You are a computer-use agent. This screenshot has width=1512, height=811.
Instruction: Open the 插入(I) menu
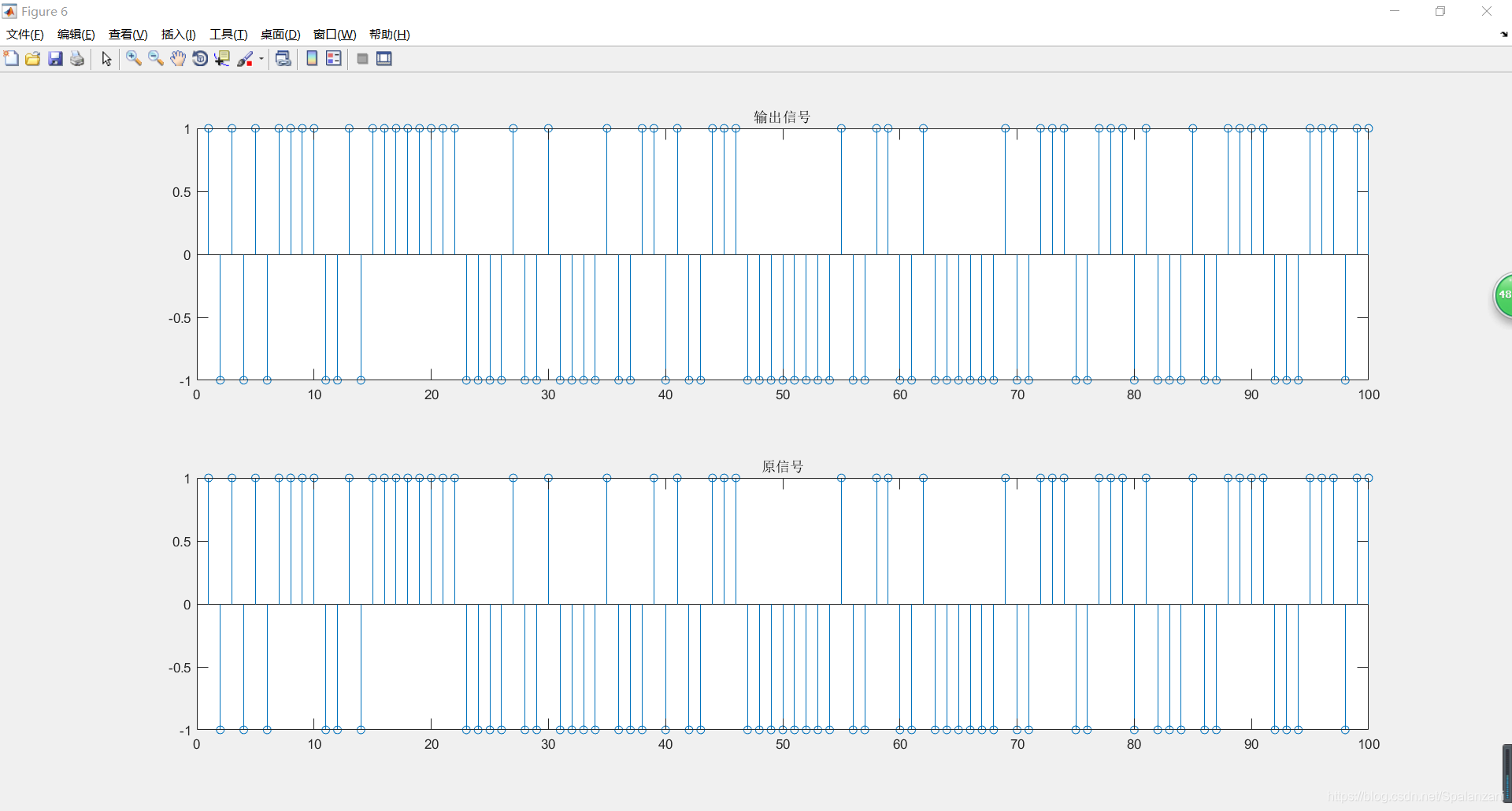pos(179,35)
